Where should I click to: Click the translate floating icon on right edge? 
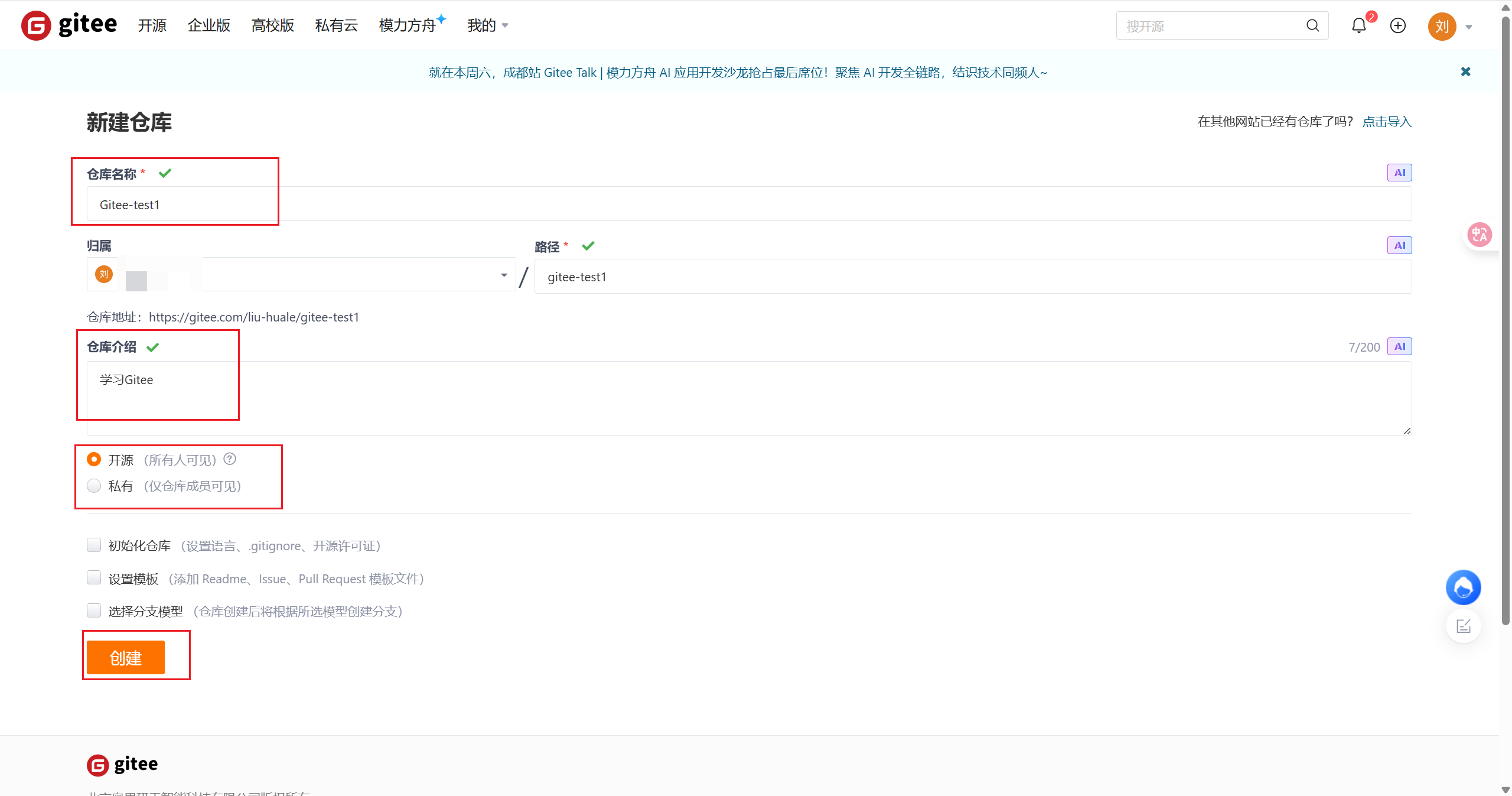1480,235
